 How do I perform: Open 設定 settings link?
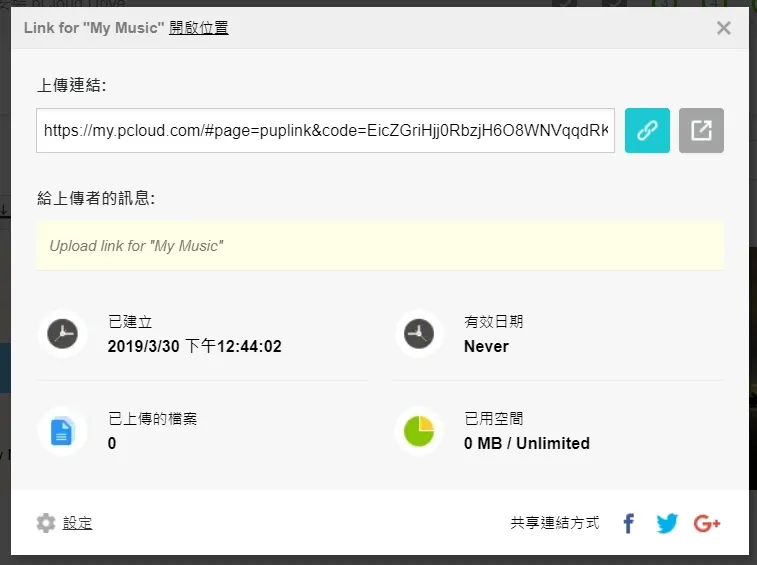[77, 523]
